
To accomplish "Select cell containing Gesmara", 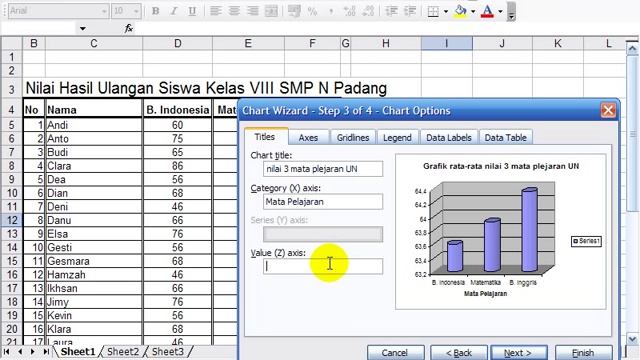I will pyautogui.click(x=93, y=261).
